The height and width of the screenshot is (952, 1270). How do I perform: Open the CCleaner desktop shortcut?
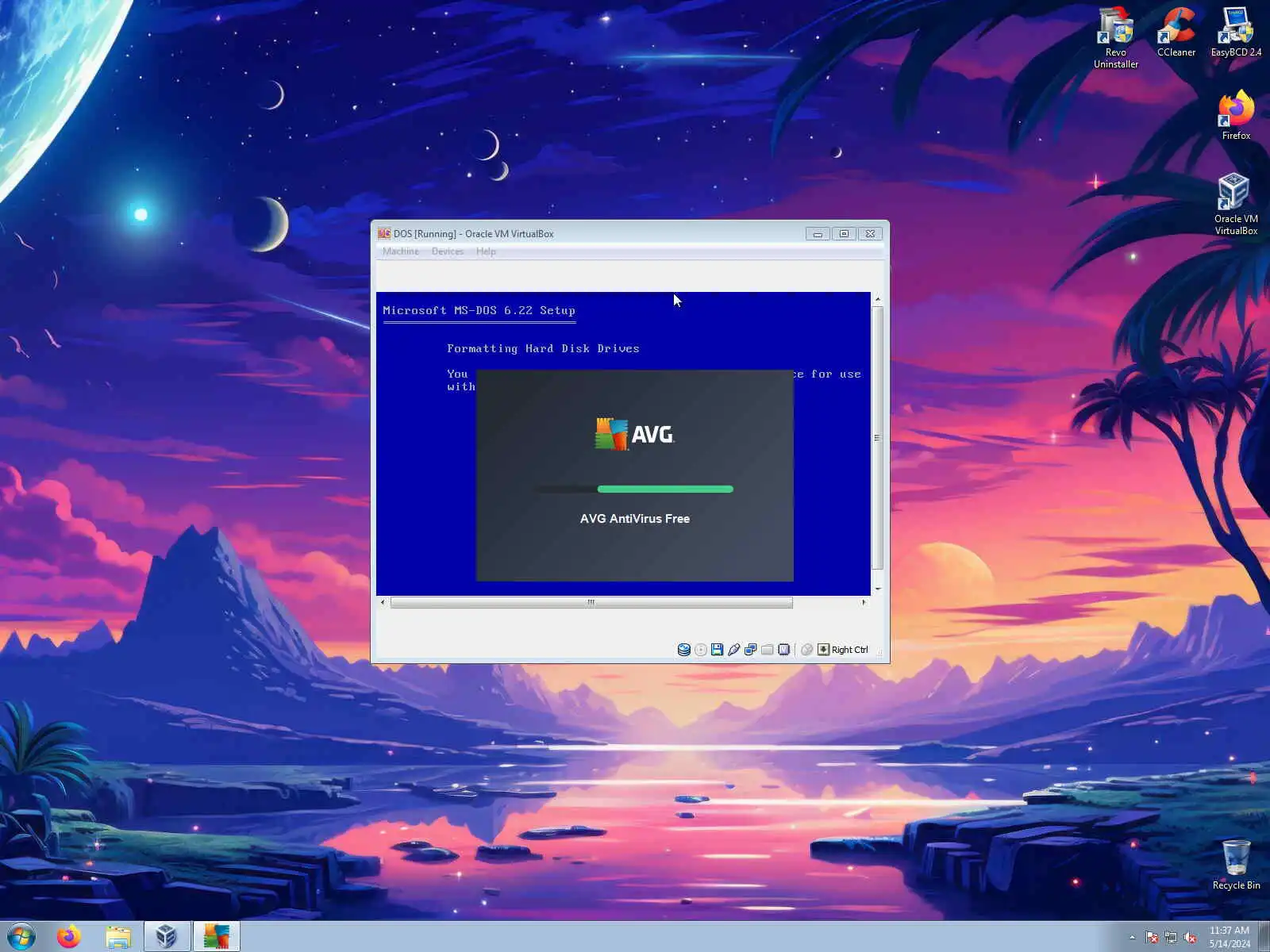[1176, 32]
